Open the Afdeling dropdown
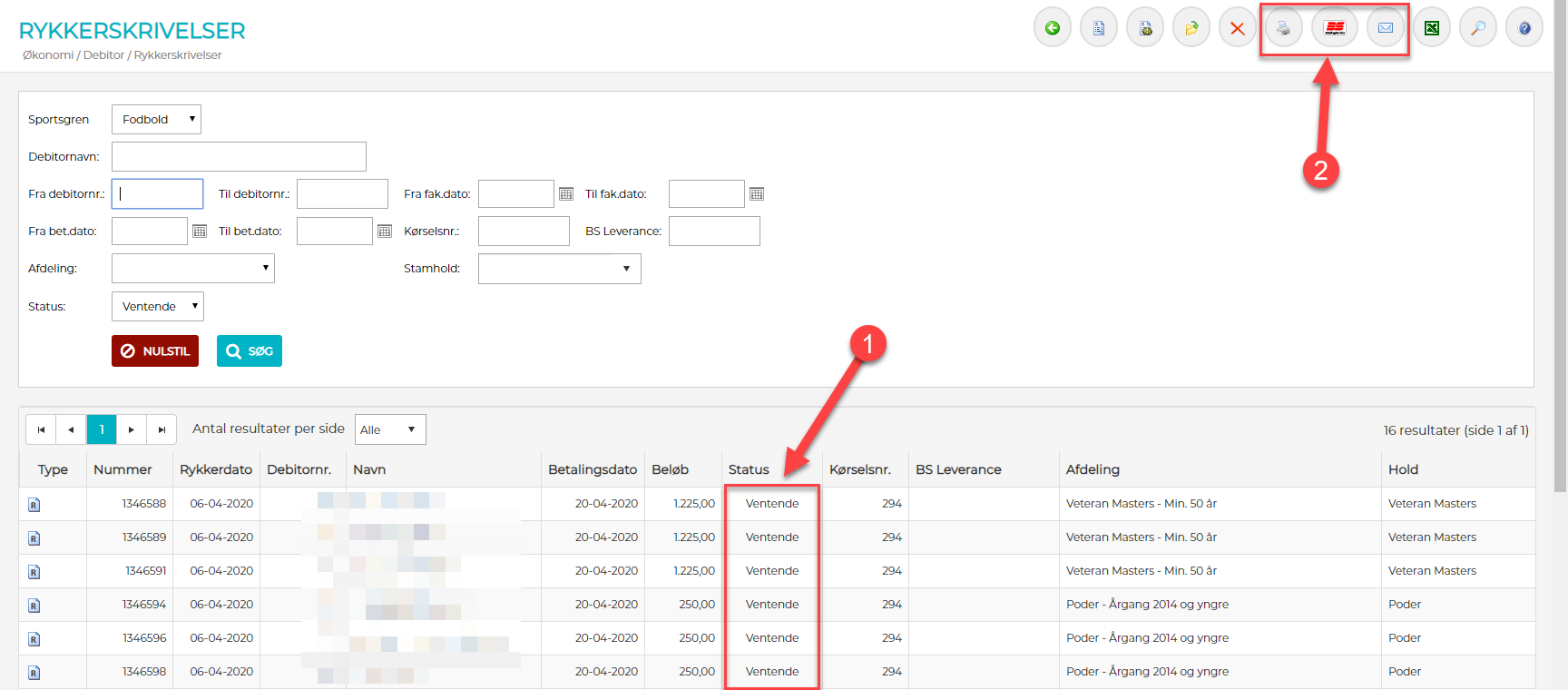The height and width of the screenshot is (690, 1568). [x=192, y=269]
